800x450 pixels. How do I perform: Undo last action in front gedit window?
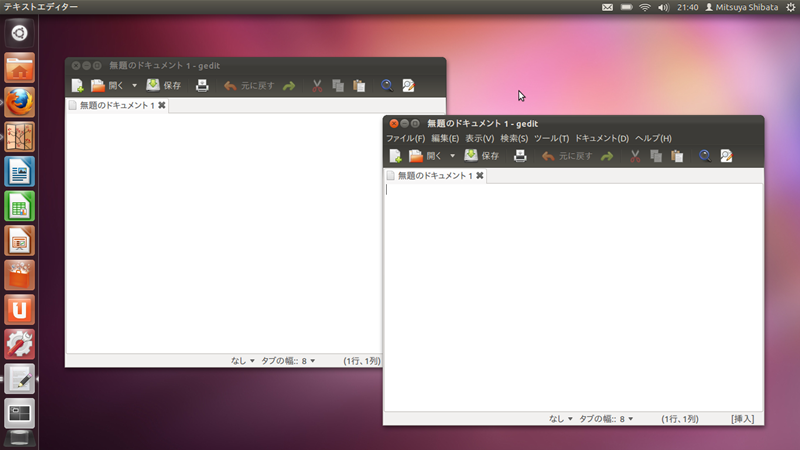[x=567, y=156]
